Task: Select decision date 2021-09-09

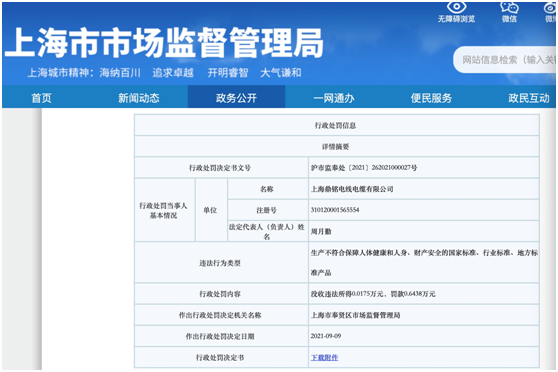Action: [326, 336]
